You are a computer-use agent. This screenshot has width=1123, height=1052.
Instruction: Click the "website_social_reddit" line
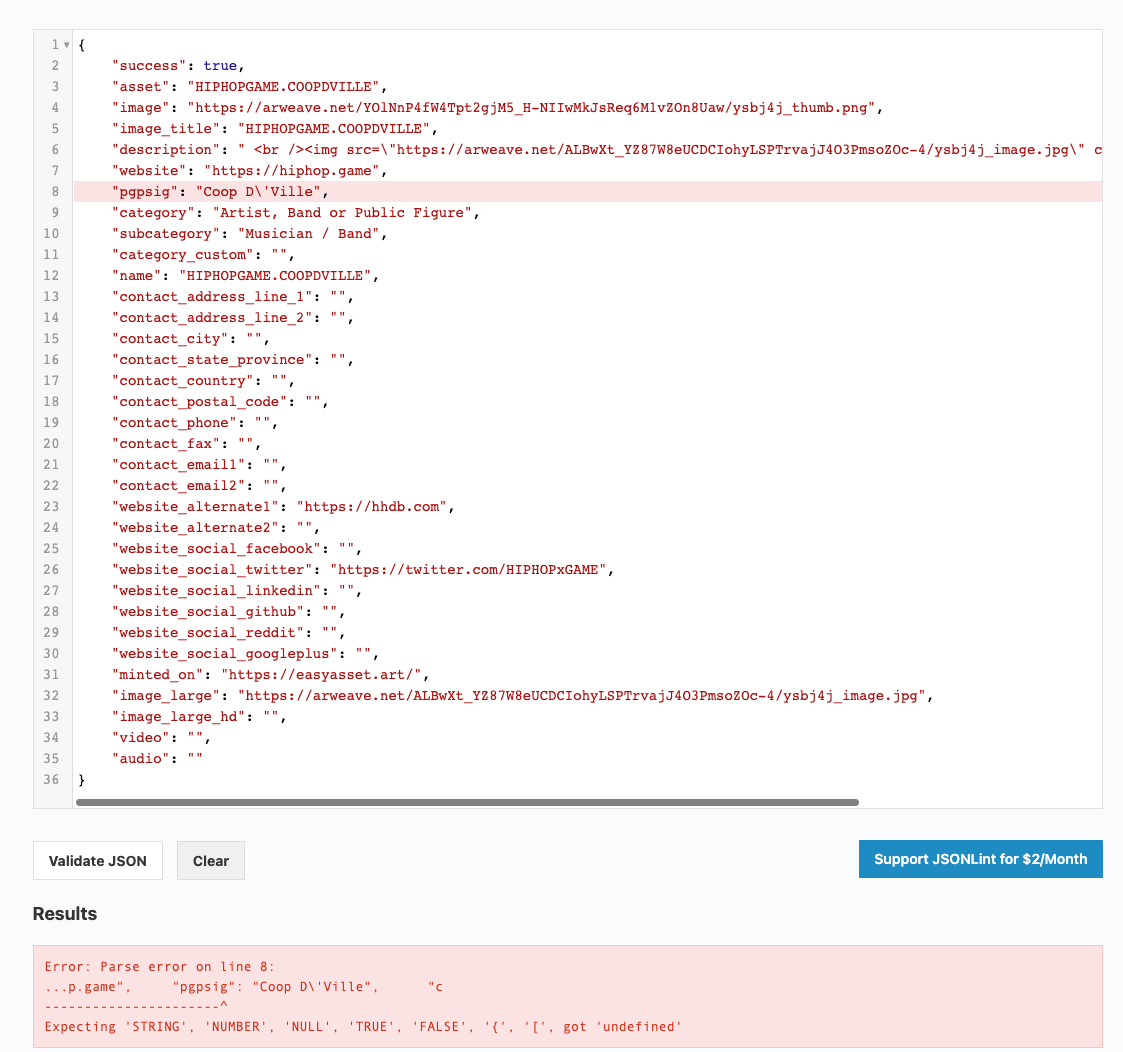(x=228, y=632)
